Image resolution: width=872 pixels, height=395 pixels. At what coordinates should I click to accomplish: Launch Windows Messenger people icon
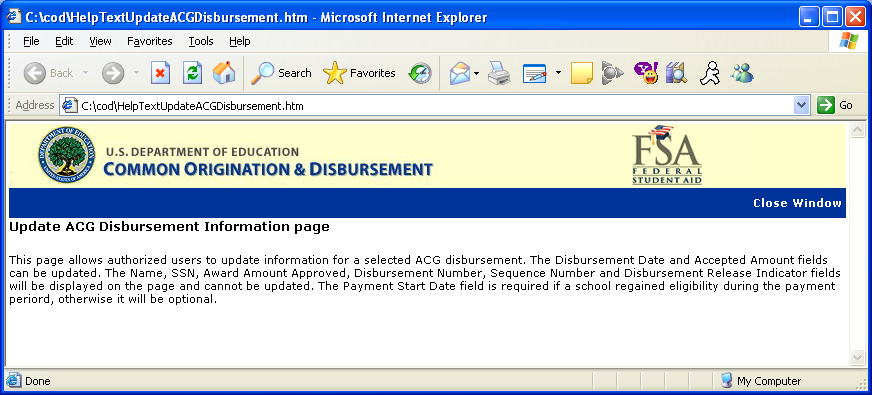[742, 73]
